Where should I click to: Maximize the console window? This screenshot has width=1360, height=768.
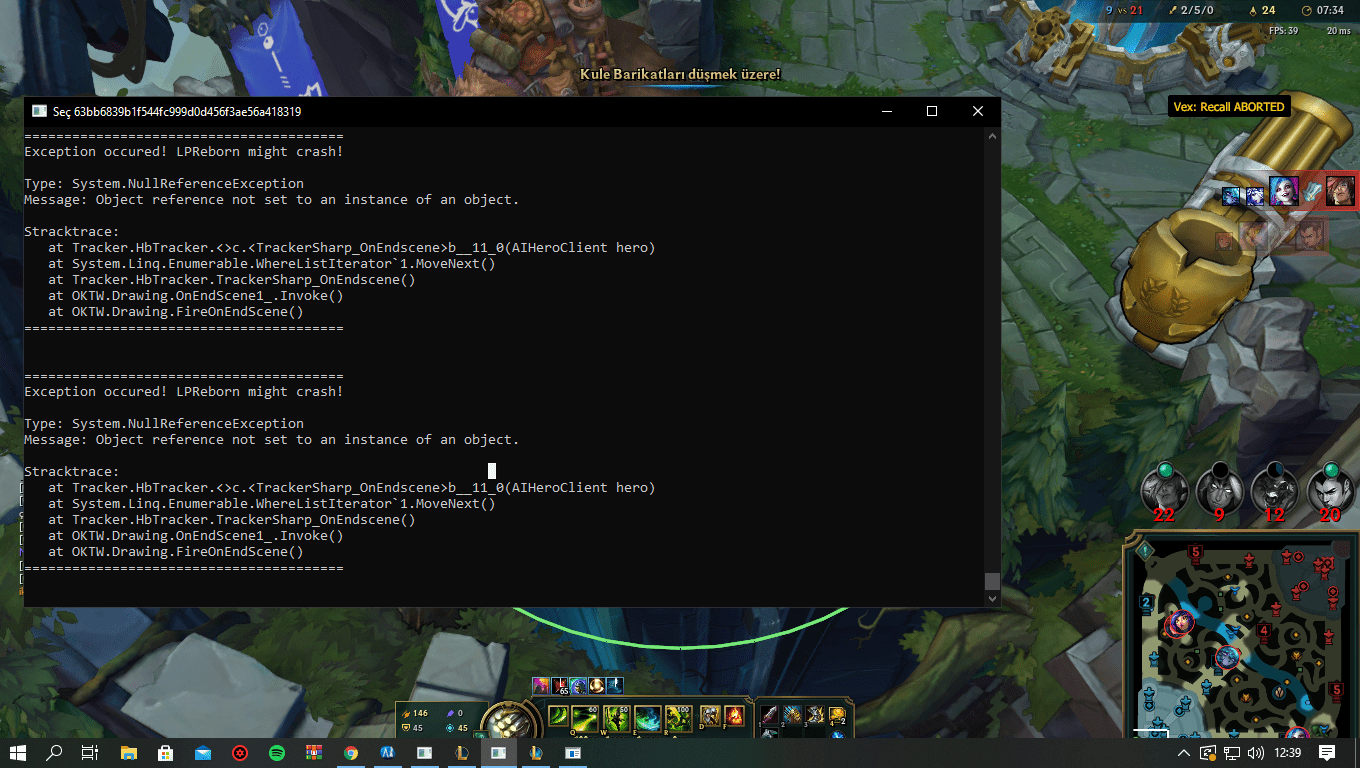click(932, 111)
